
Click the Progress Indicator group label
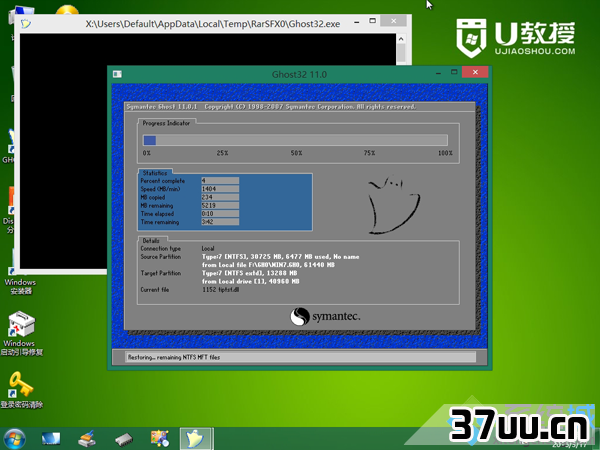point(166,123)
